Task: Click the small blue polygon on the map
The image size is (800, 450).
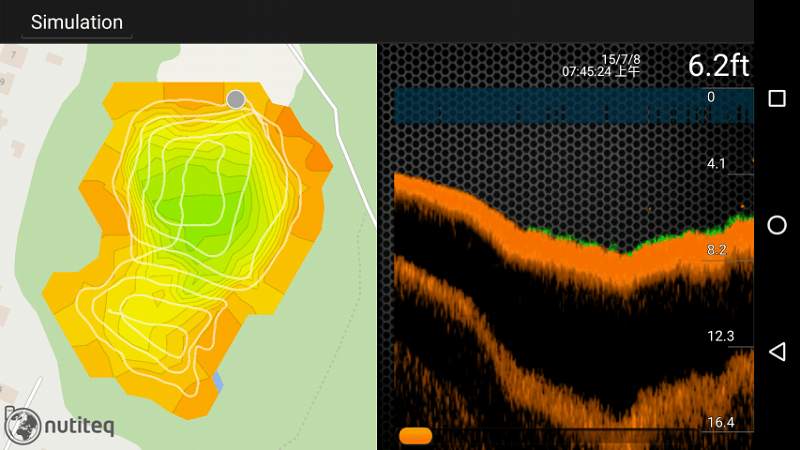Action: coord(218,382)
